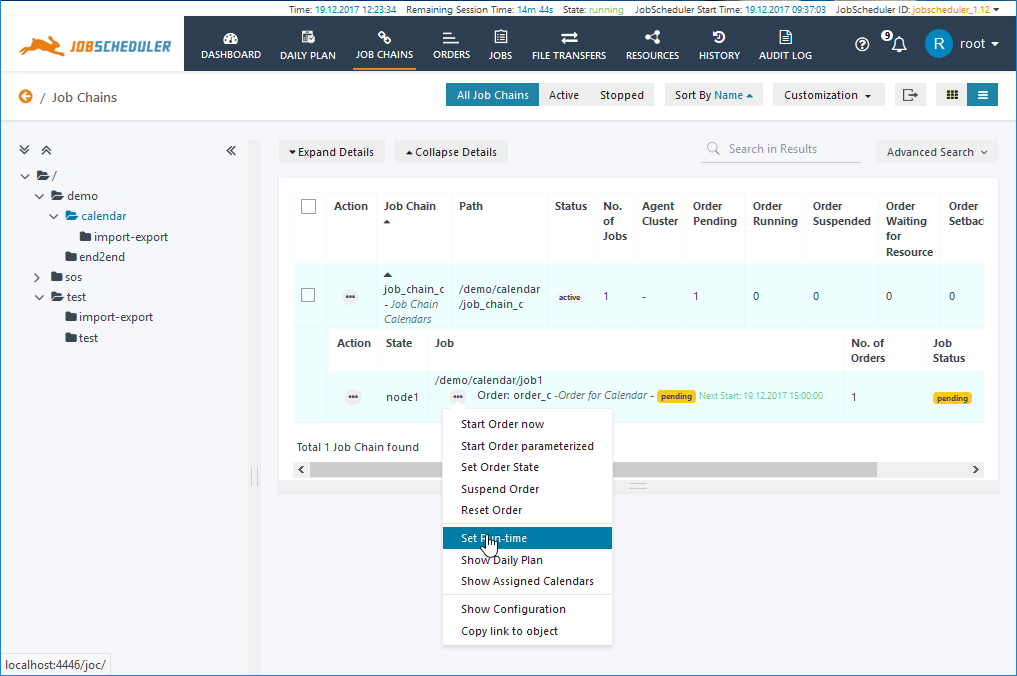Viewport: 1017px width, 676px height.
Task: Click the Audit Log document icon
Action: [785, 37]
